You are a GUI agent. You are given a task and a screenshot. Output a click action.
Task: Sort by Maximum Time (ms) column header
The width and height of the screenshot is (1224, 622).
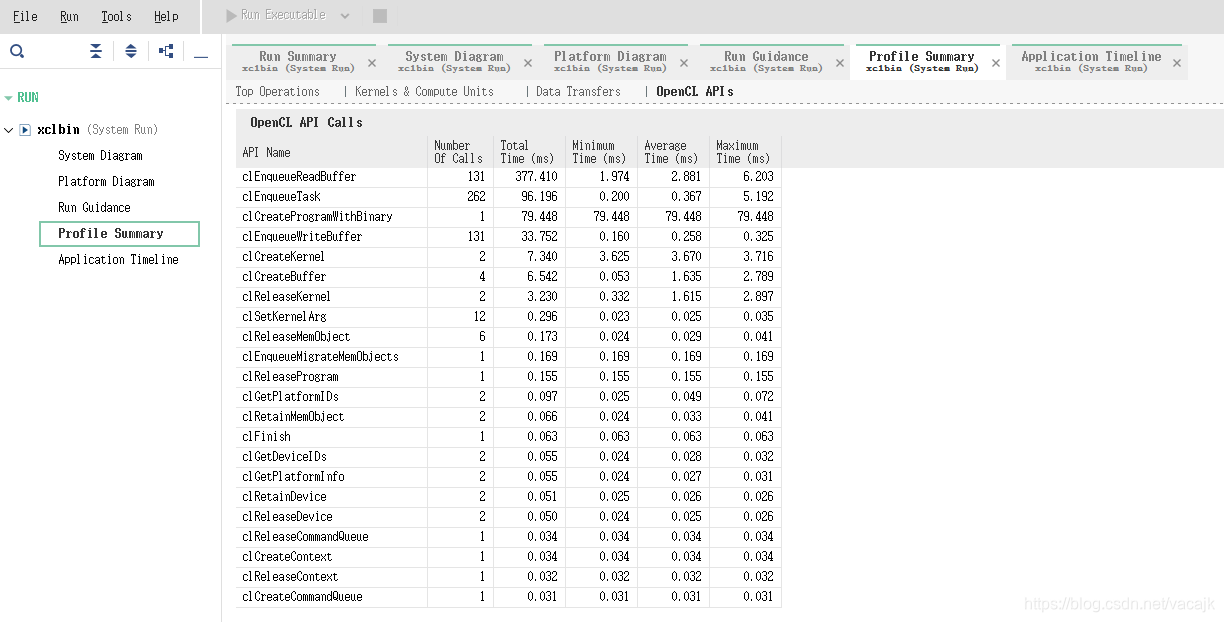coord(745,152)
